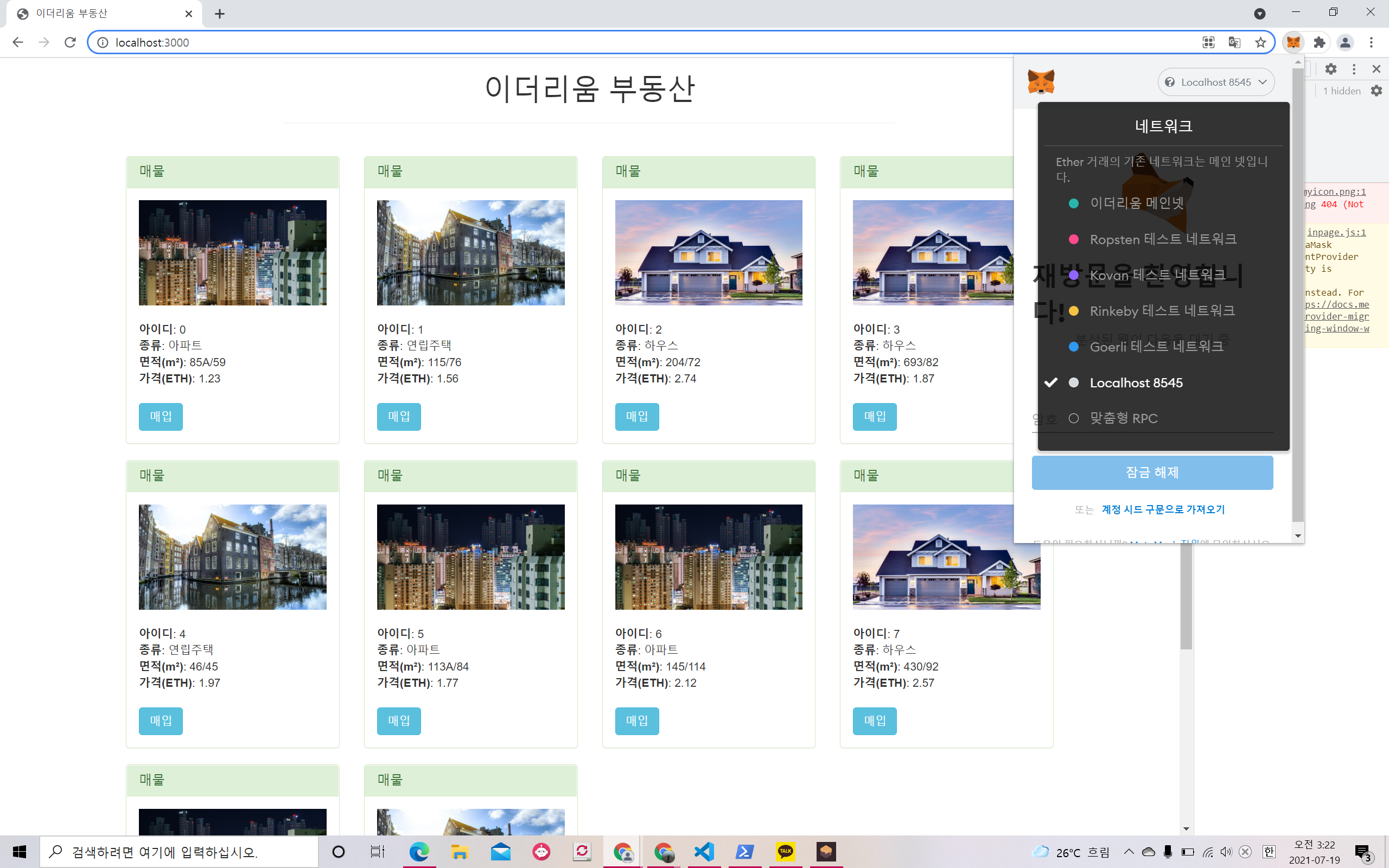Click the Google Translate icon in address bar
Viewport: 1389px width, 868px height.
(1234, 42)
